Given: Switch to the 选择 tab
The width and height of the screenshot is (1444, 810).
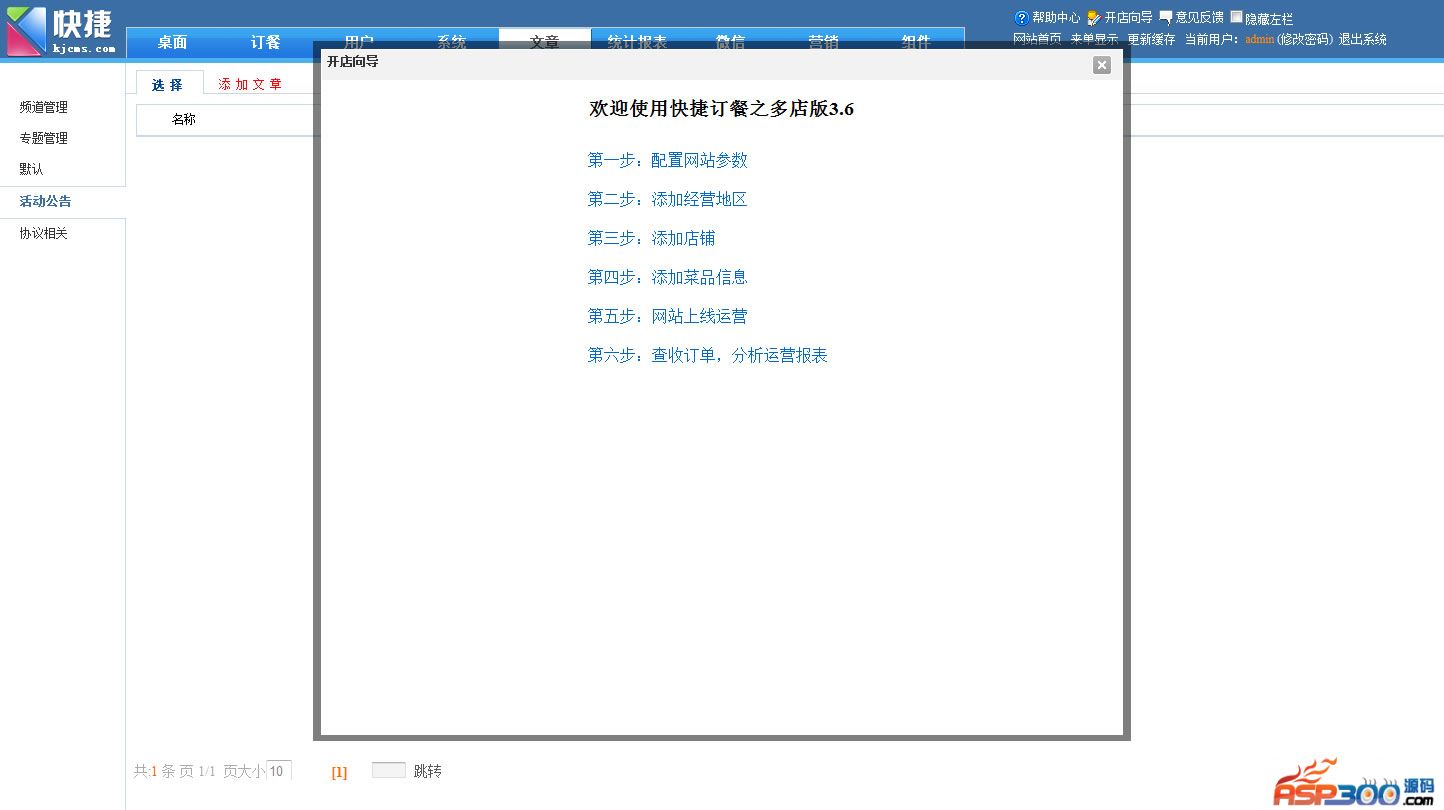Looking at the screenshot, I should [x=168, y=84].
